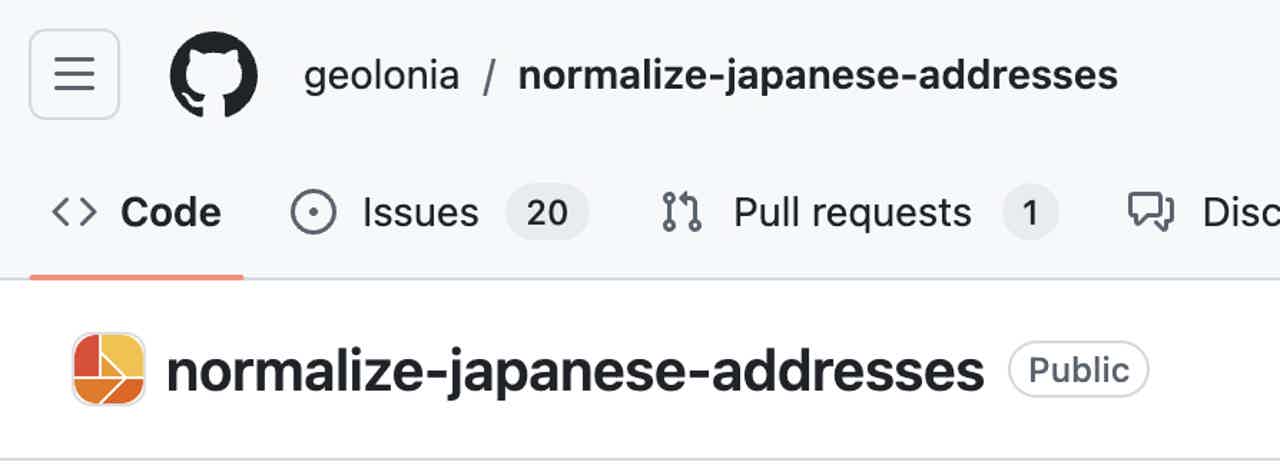Click the Public visibility badge
The width and height of the screenshot is (1280, 475).
coord(1078,370)
